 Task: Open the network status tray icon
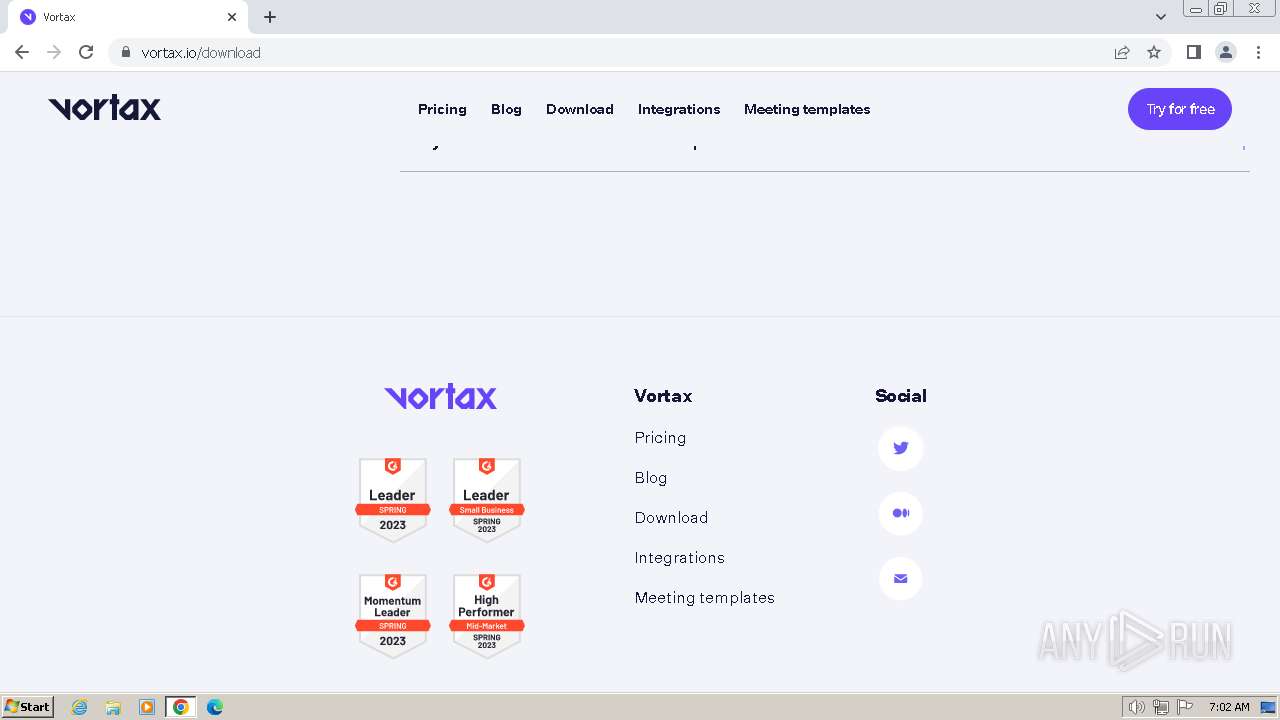point(1161,707)
